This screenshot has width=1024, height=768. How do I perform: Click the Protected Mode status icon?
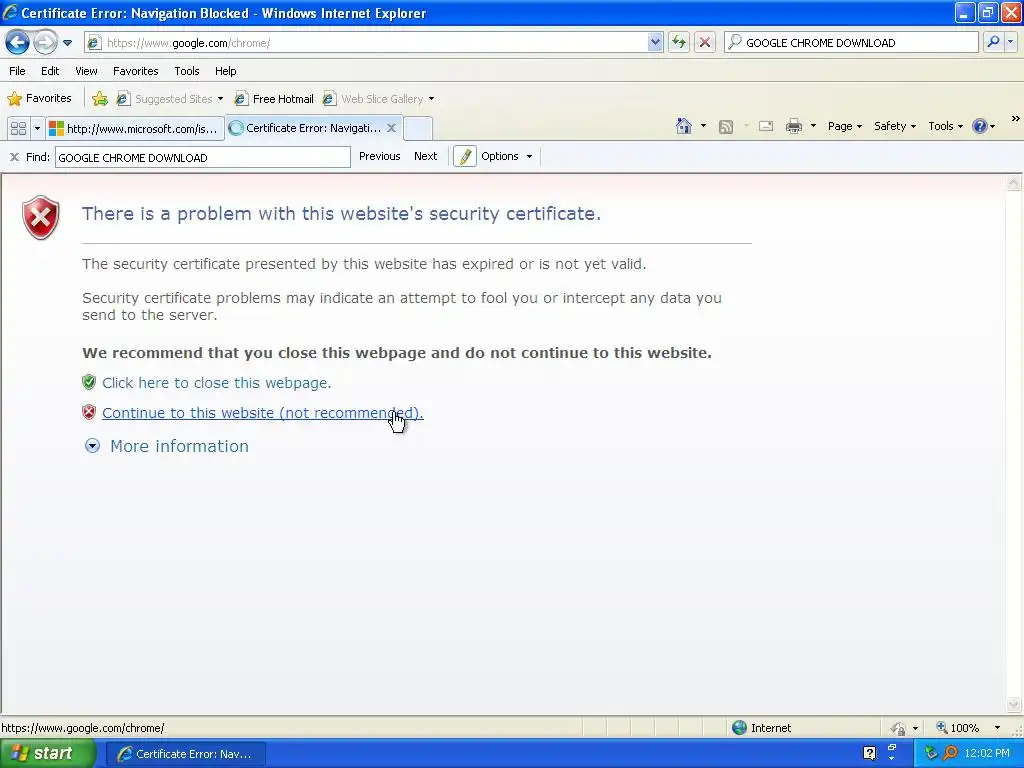point(898,728)
